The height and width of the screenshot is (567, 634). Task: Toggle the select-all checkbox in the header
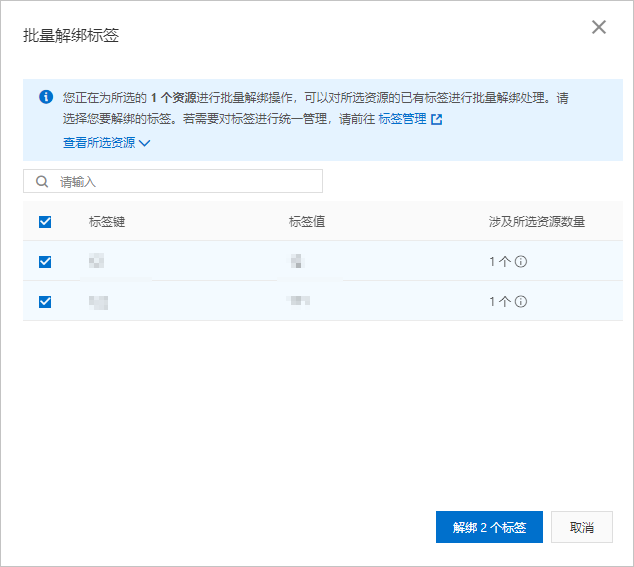pyautogui.click(x=45, y=222)
